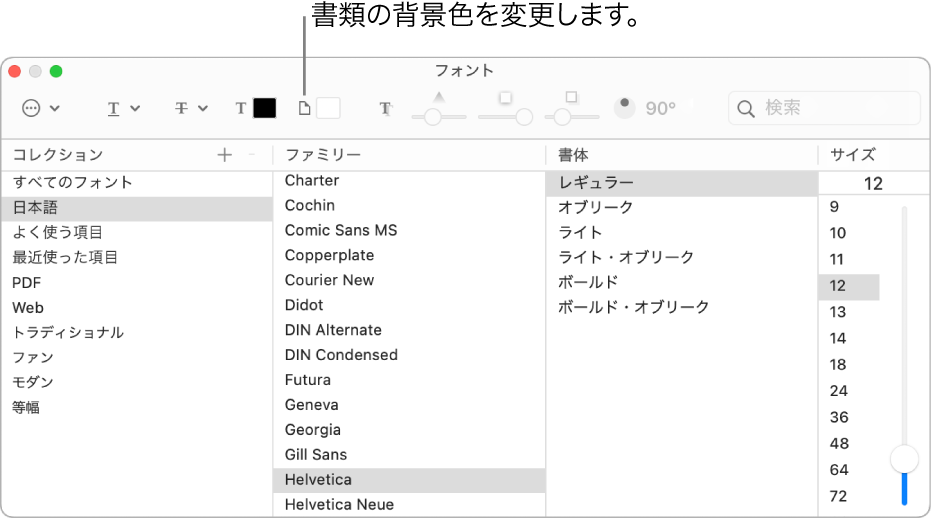Choose Futura font family
Image resolution: width=931 pixels, height=519 pixels.
pos(409,380)
